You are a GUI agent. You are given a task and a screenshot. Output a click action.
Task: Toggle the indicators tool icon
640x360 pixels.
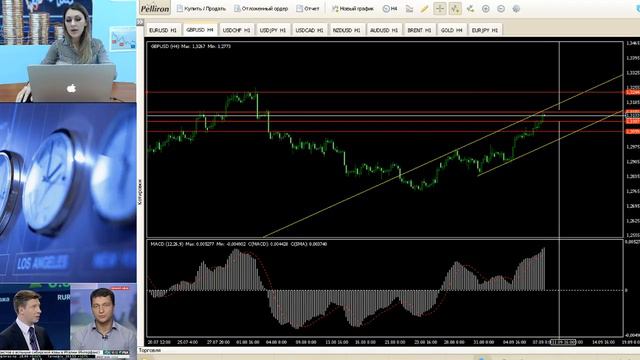pos(455,8)
